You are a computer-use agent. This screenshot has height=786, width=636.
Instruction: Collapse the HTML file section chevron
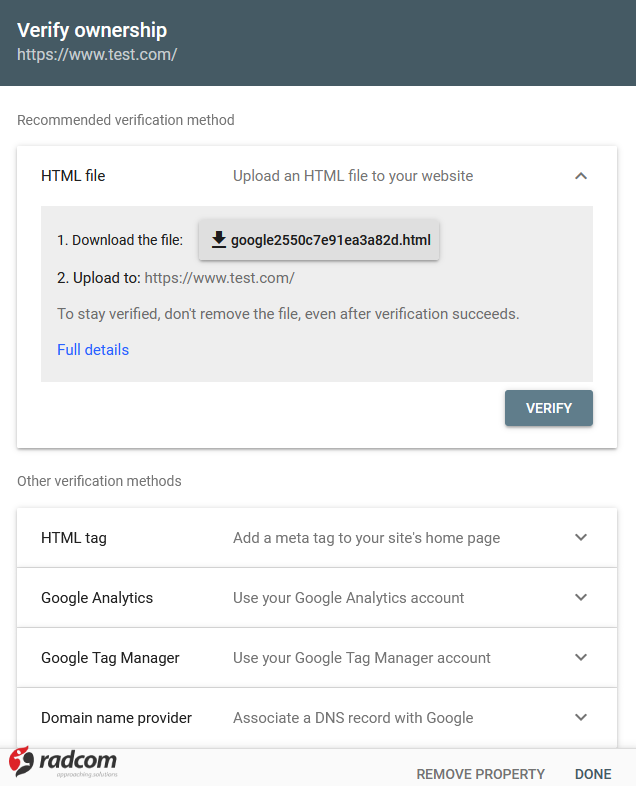[x=581, y=176]
